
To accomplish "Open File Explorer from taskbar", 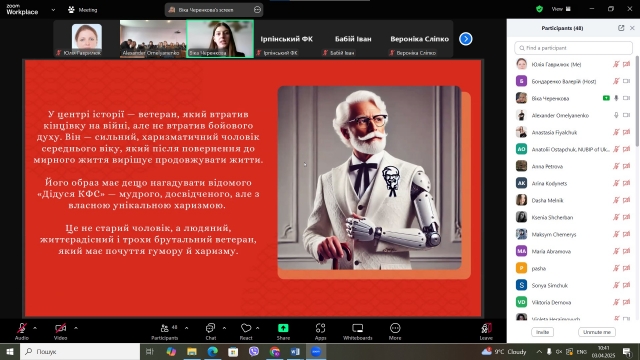I will [192, 351].
